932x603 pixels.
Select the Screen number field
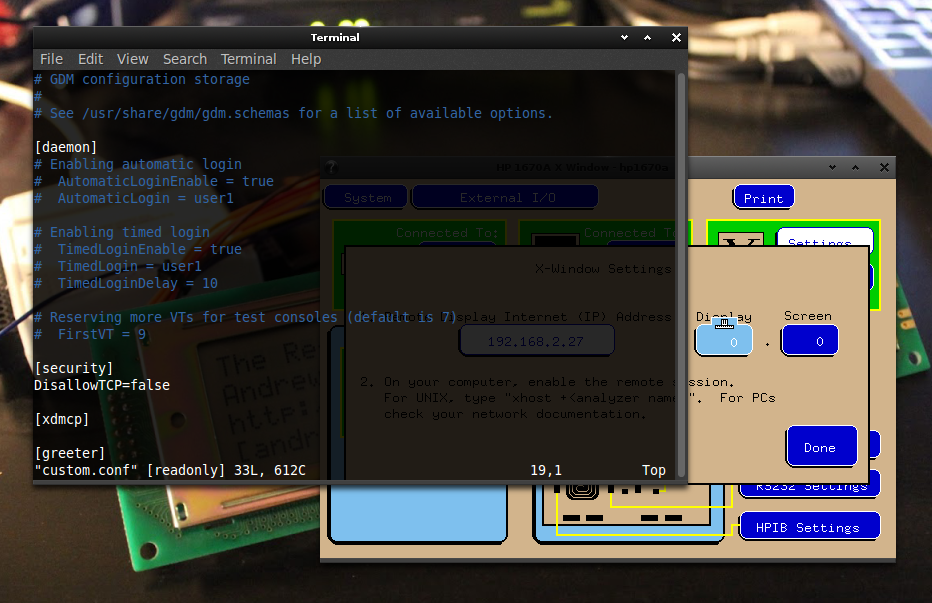(810, 341)
